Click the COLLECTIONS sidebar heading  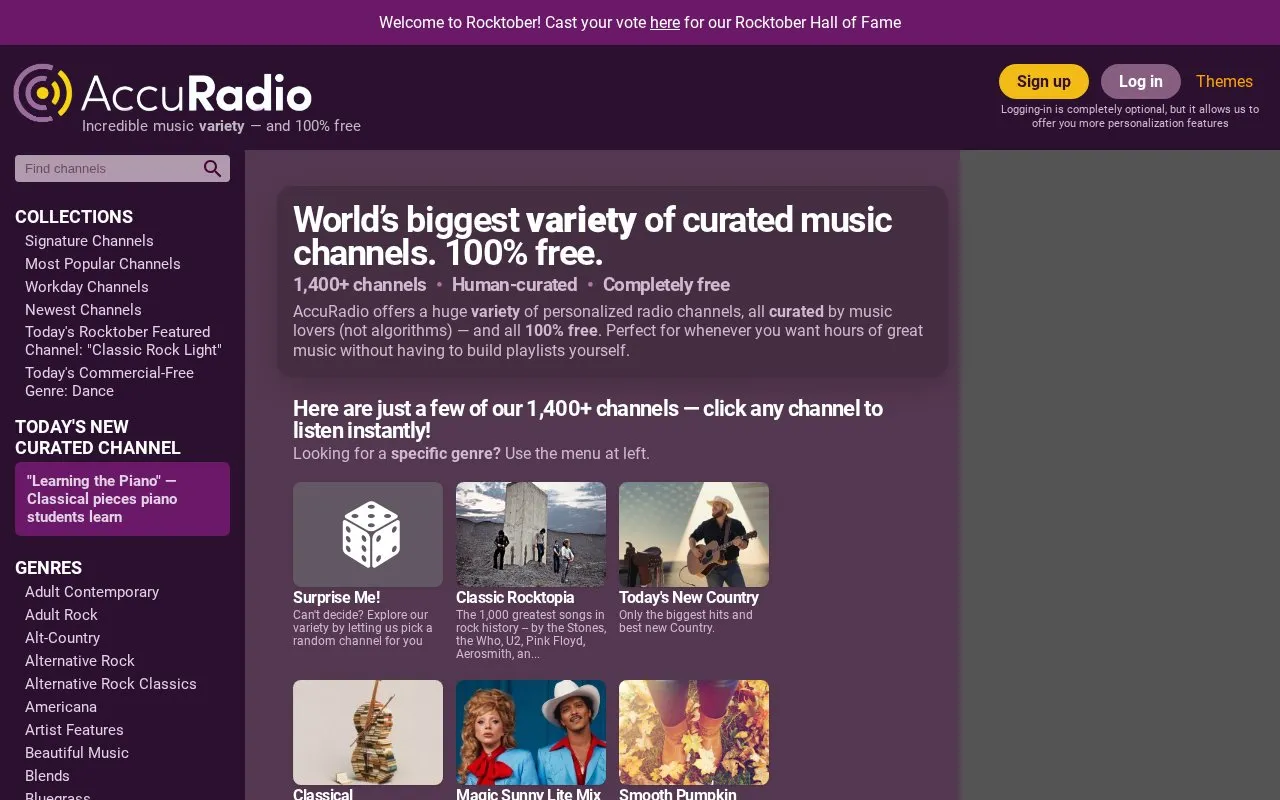pyautogui.click(x=74, y=217)
